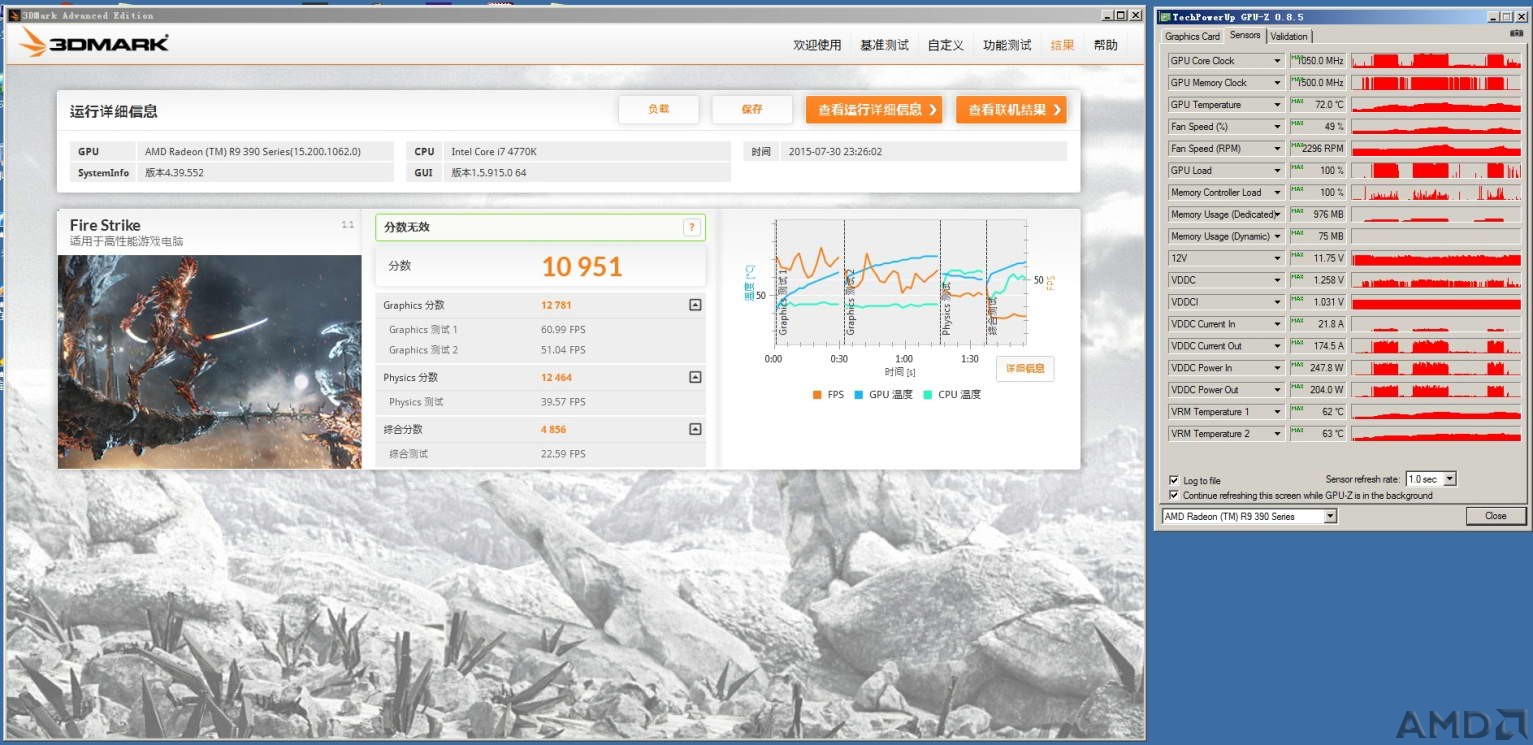
Task: Collapse the 综合分数 section arrow
Action: [695, 429]
